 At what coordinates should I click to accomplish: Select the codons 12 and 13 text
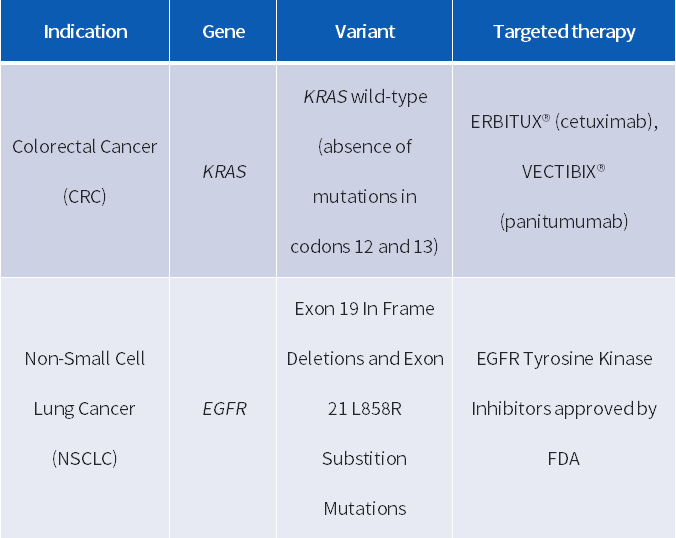[x=365, y=247]
